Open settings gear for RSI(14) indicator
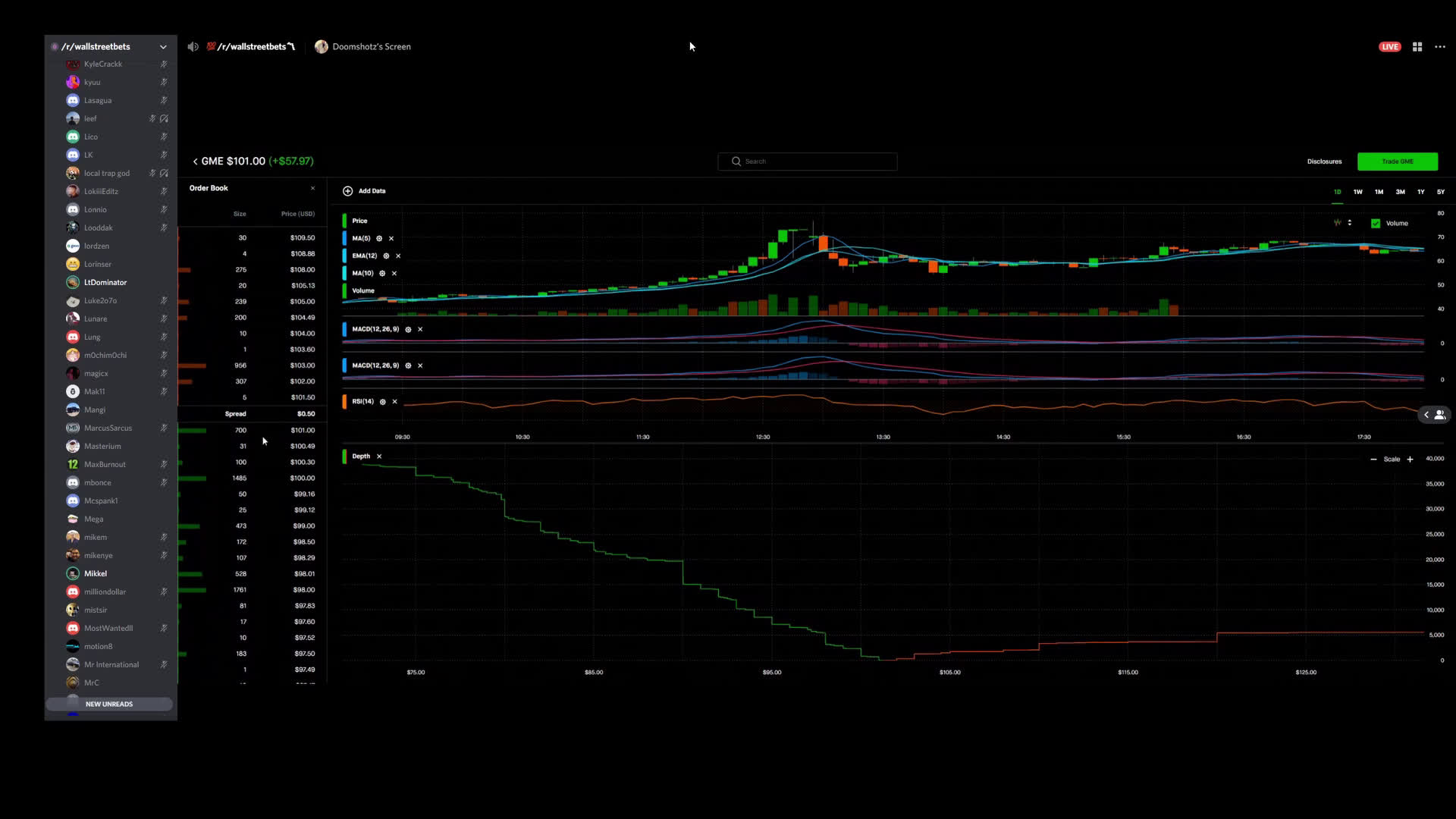 (x=383, y=402)
